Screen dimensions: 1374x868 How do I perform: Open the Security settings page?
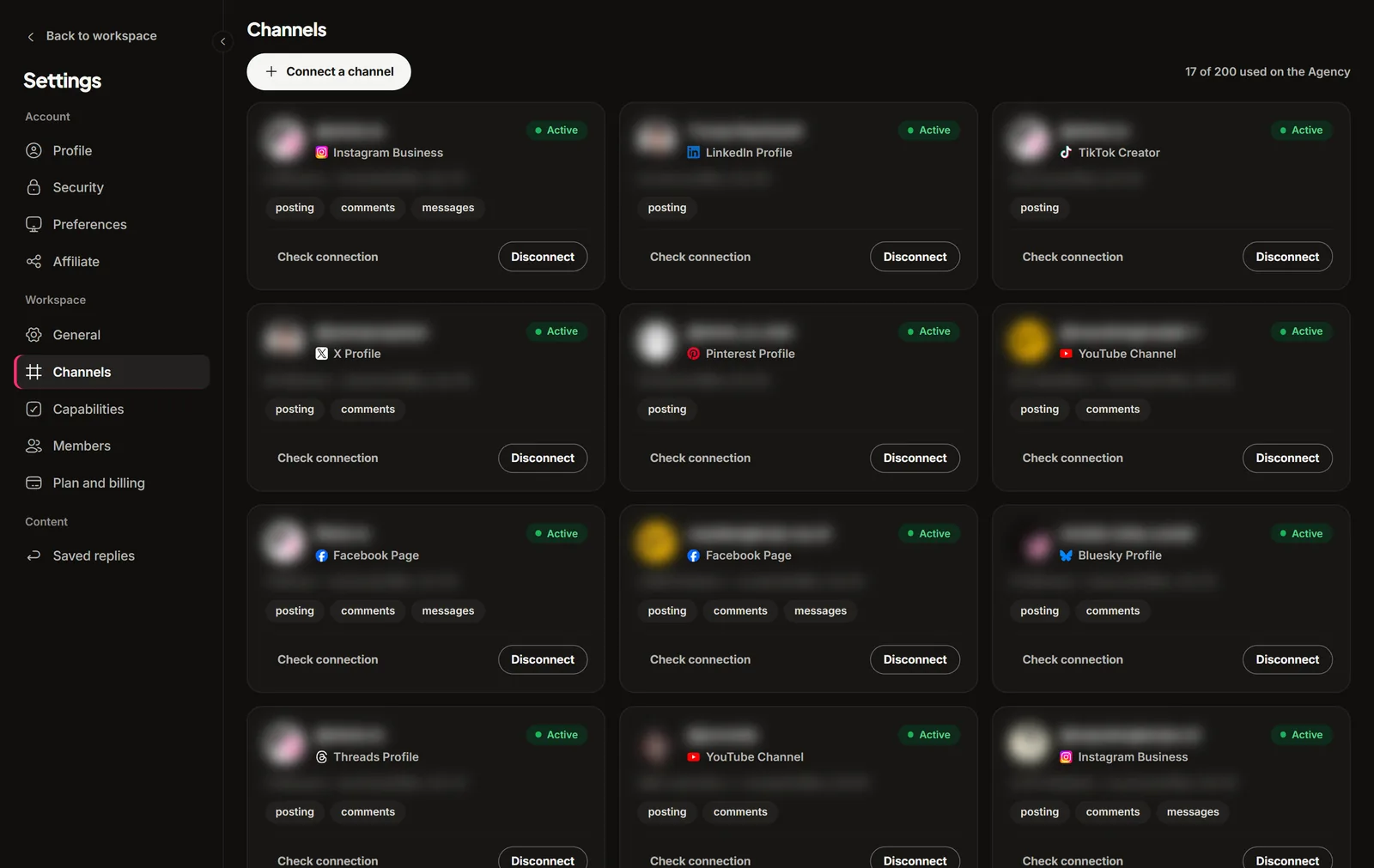click(x=112, y=187)
